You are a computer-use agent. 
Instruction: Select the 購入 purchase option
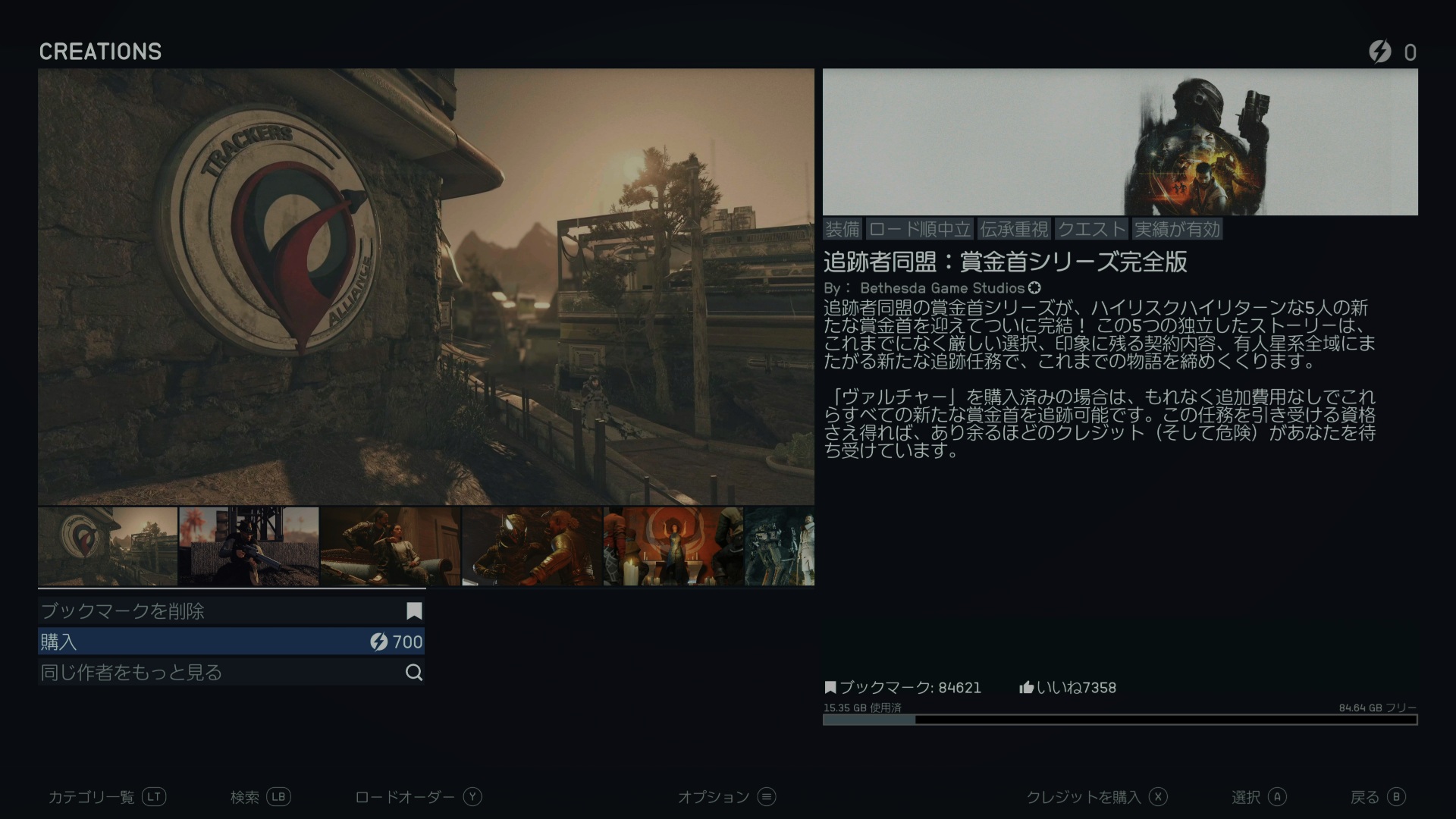[59, 642]
